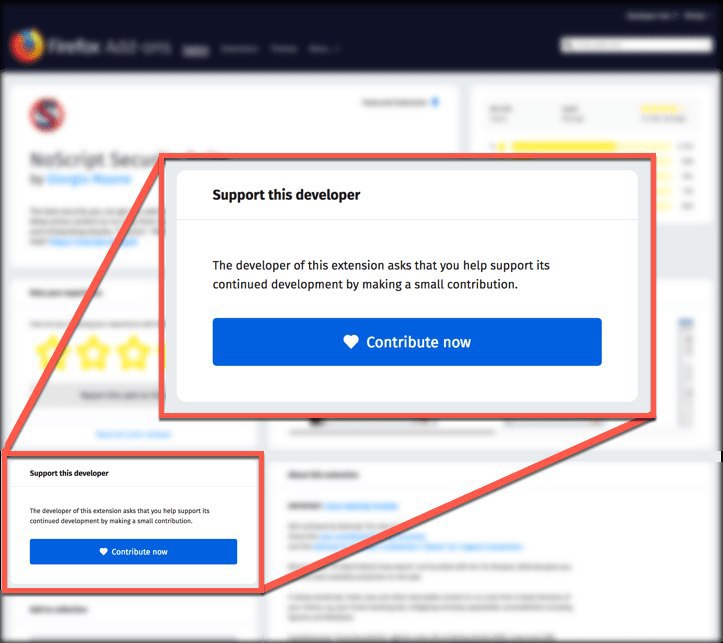Select the second yellow rating star
This screenshot has height=643, width=723.
93,353
